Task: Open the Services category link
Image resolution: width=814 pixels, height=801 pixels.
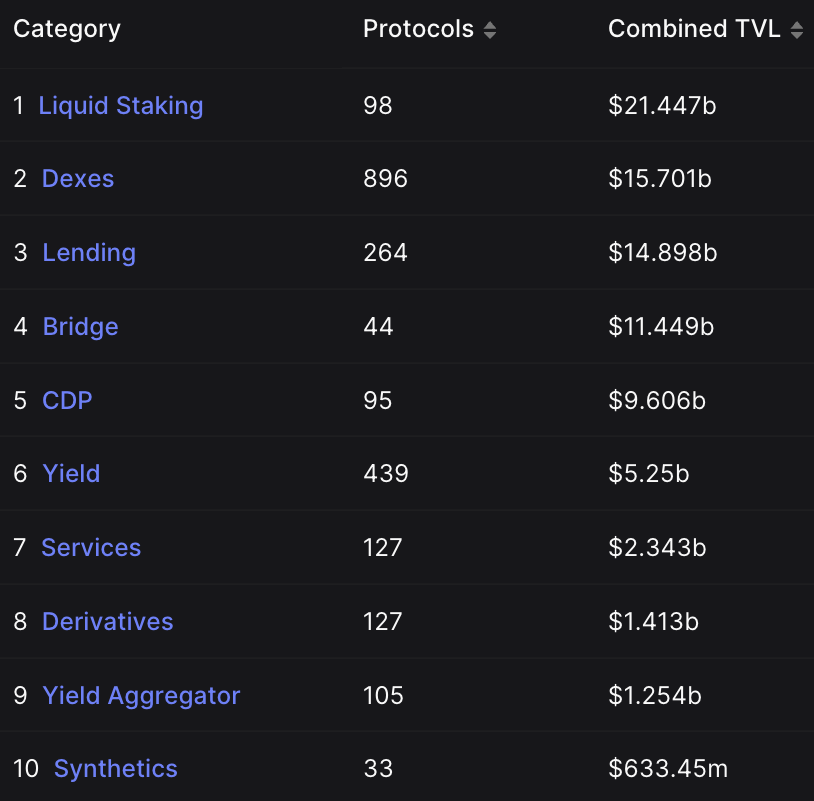Action: pos(91,548)
